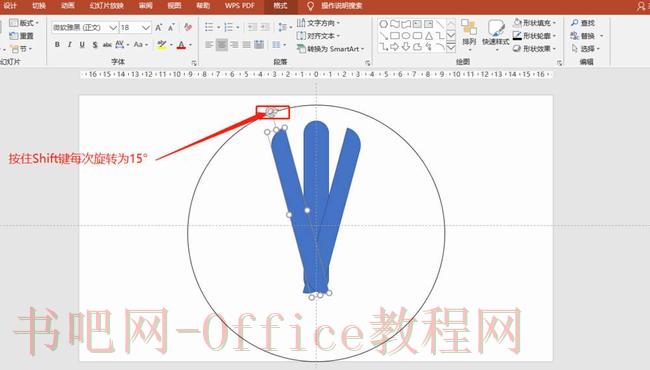Screen dimensions: 650x370
Task: Click the rotation handle above the shape
Action: [270, 111]
